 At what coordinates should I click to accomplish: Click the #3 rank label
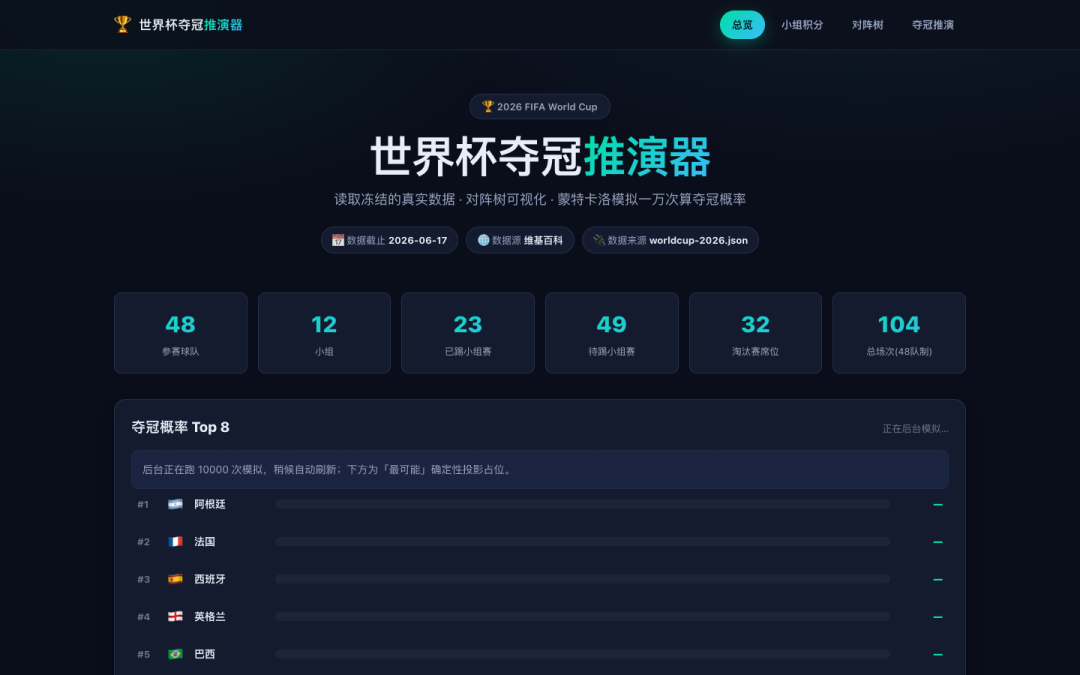143,579
